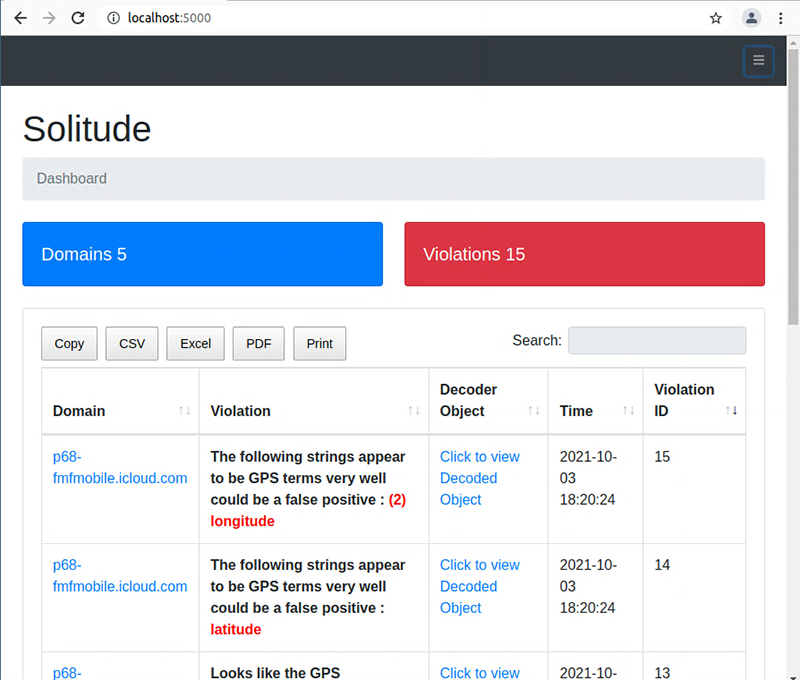Export the table to Excel
This screenshot has width=800, height=680.
click(195, 343)
